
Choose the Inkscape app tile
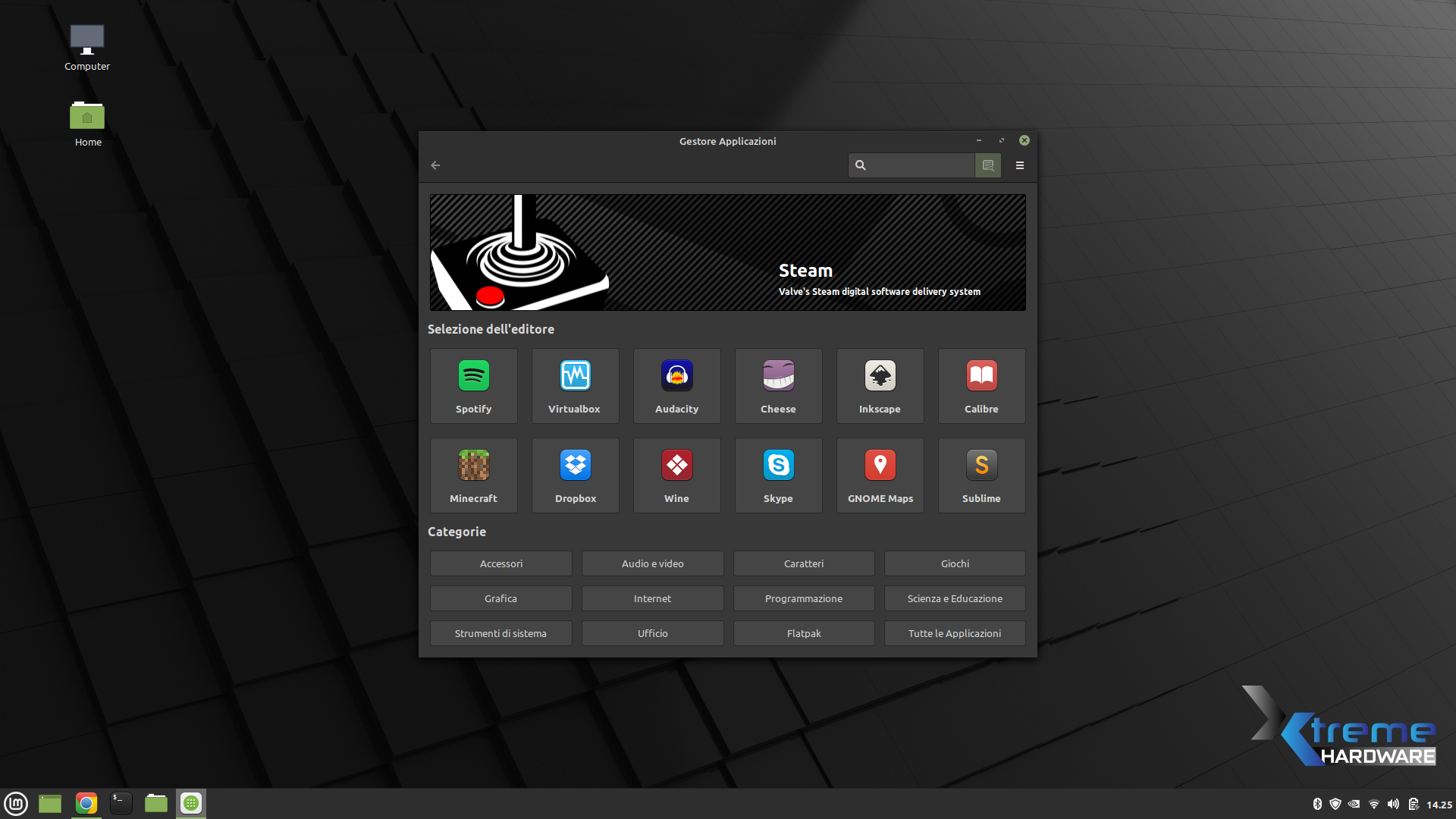point(880,386)
